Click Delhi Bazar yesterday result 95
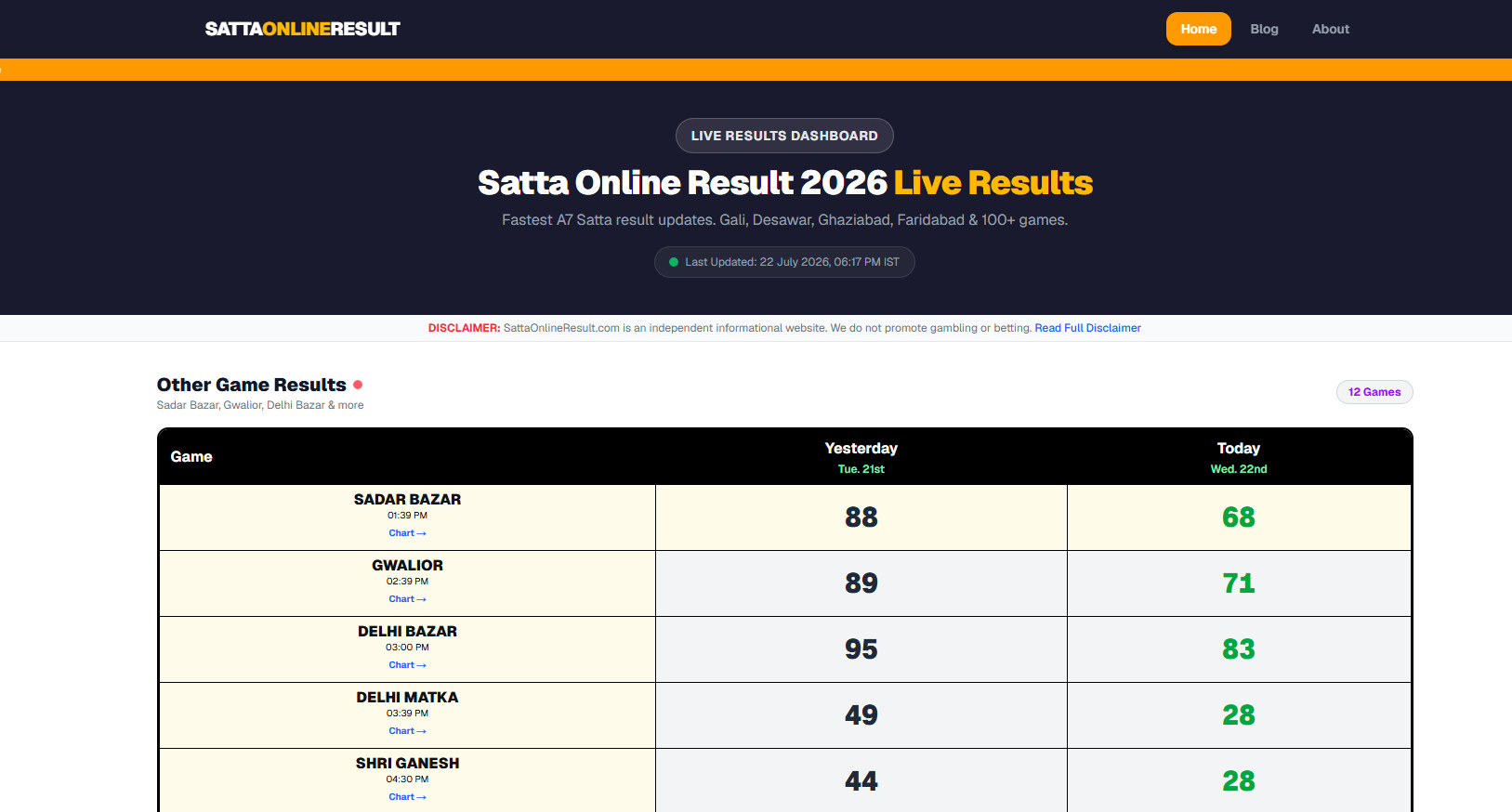Screen dimensions: 1512x812 click(x=861, y=649)
